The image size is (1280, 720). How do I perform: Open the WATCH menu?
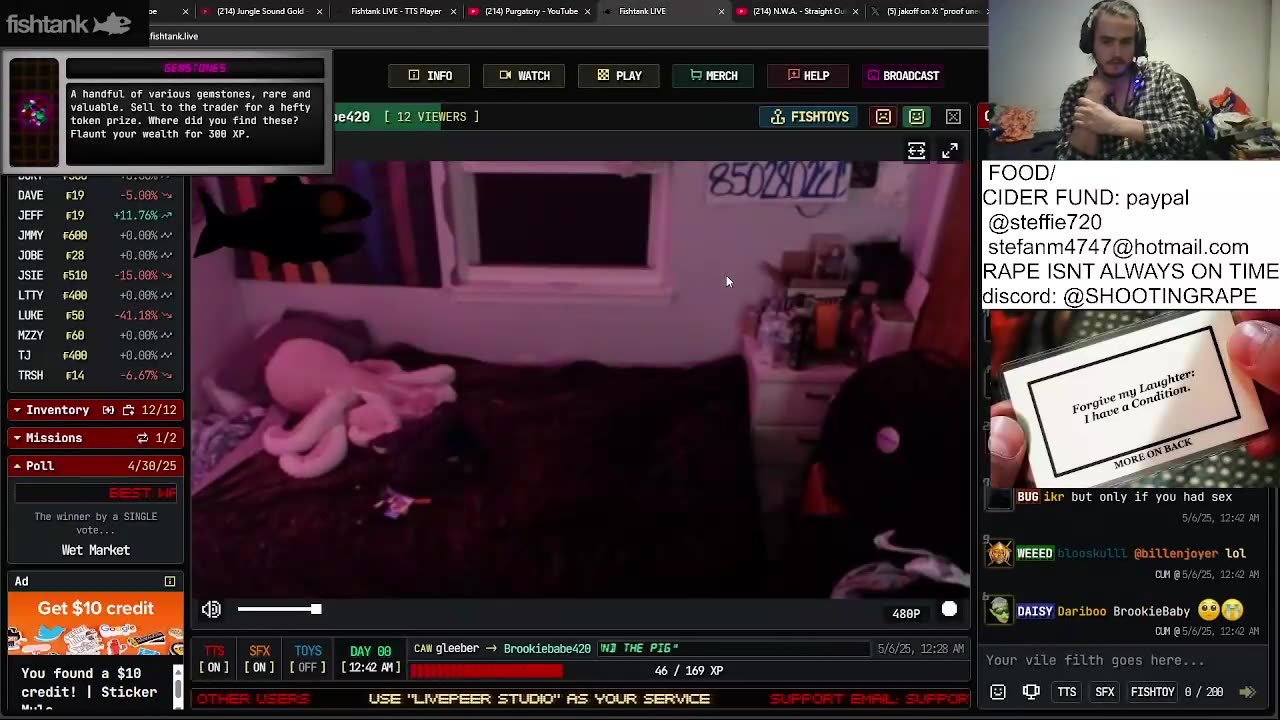(x=524, y=76)
